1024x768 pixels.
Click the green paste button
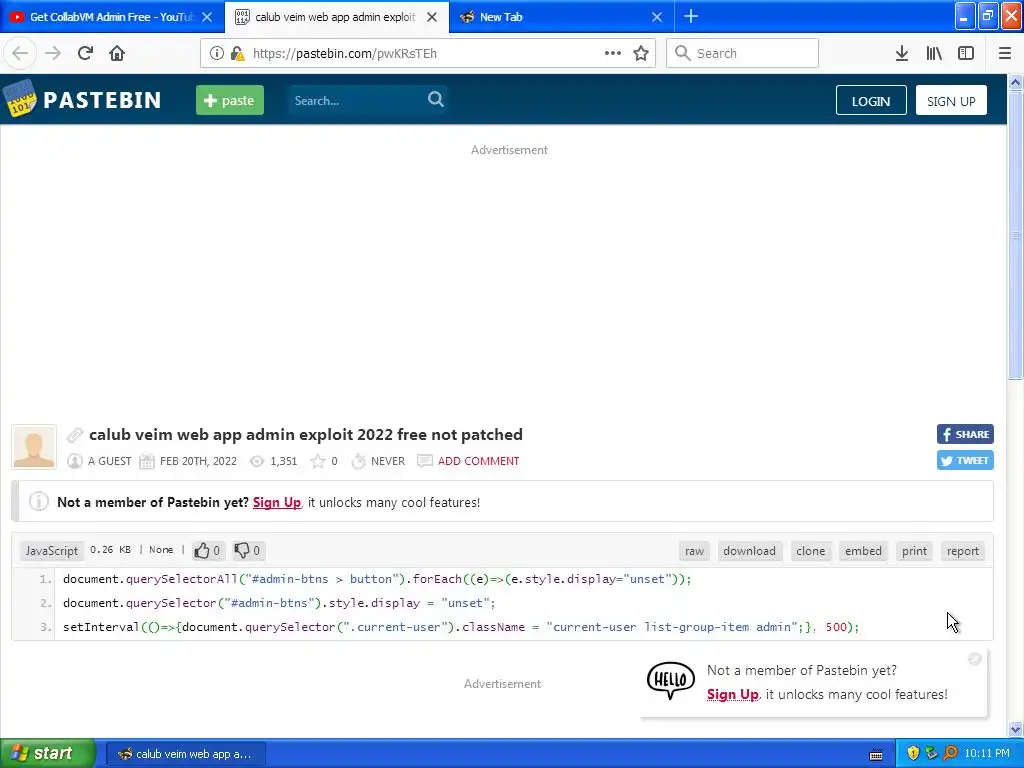pyautogui.click(x=230, y=100)
